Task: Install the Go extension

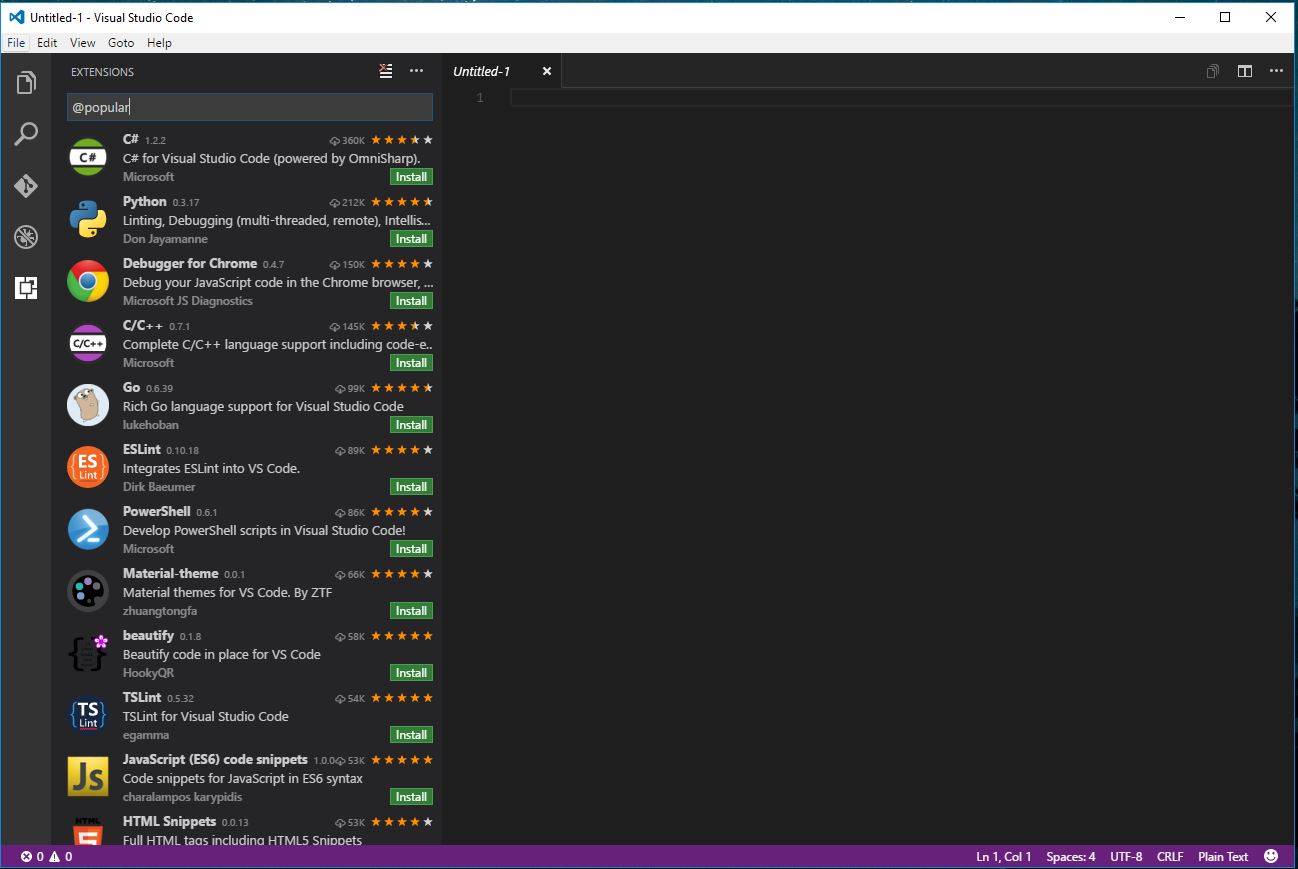Action: point(411,425)
